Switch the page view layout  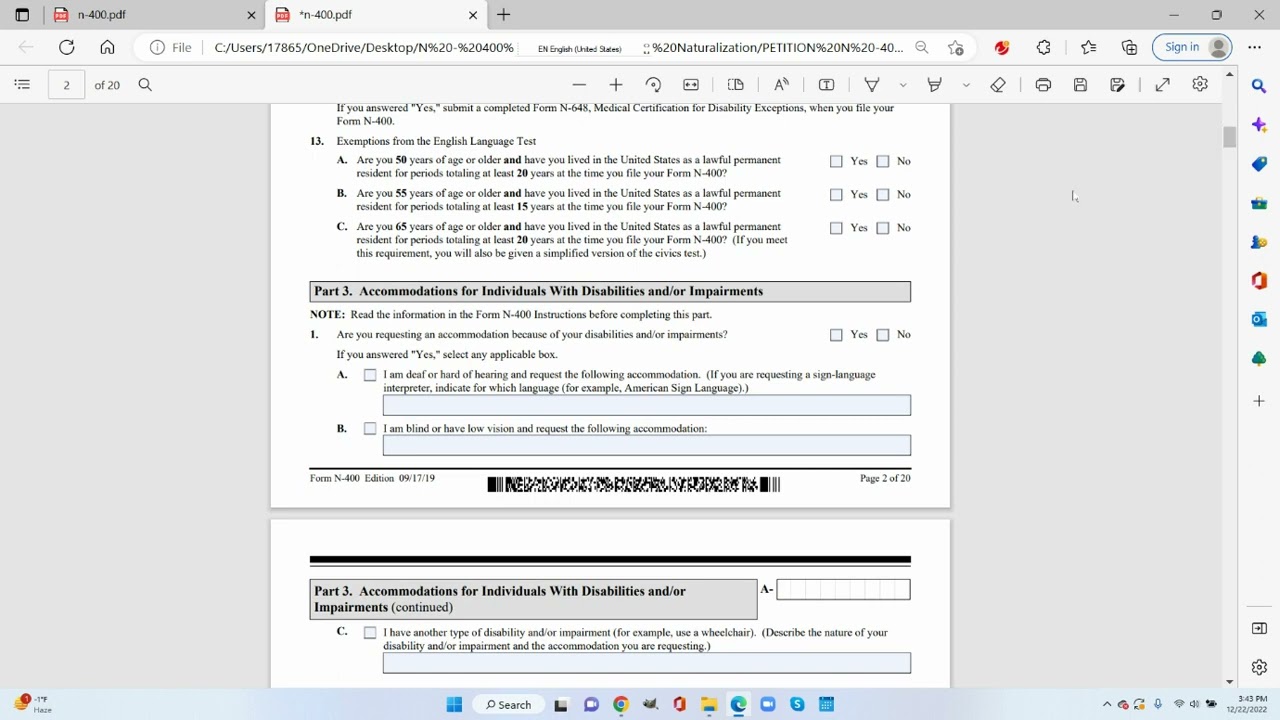[x=736, y=85]
